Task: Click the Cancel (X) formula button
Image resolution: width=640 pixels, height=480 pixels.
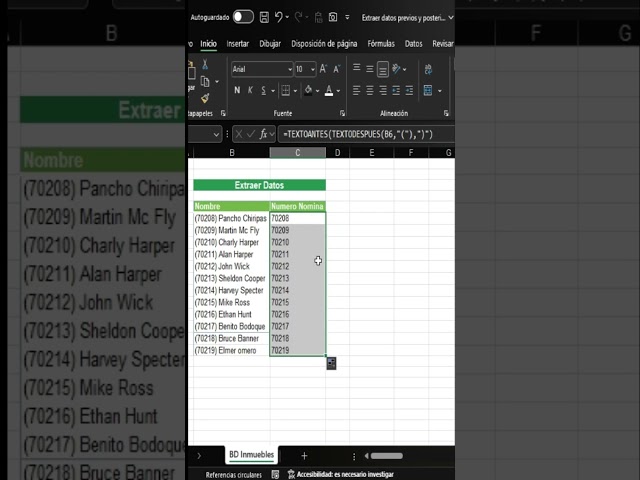Action: [x=239, y=134]
